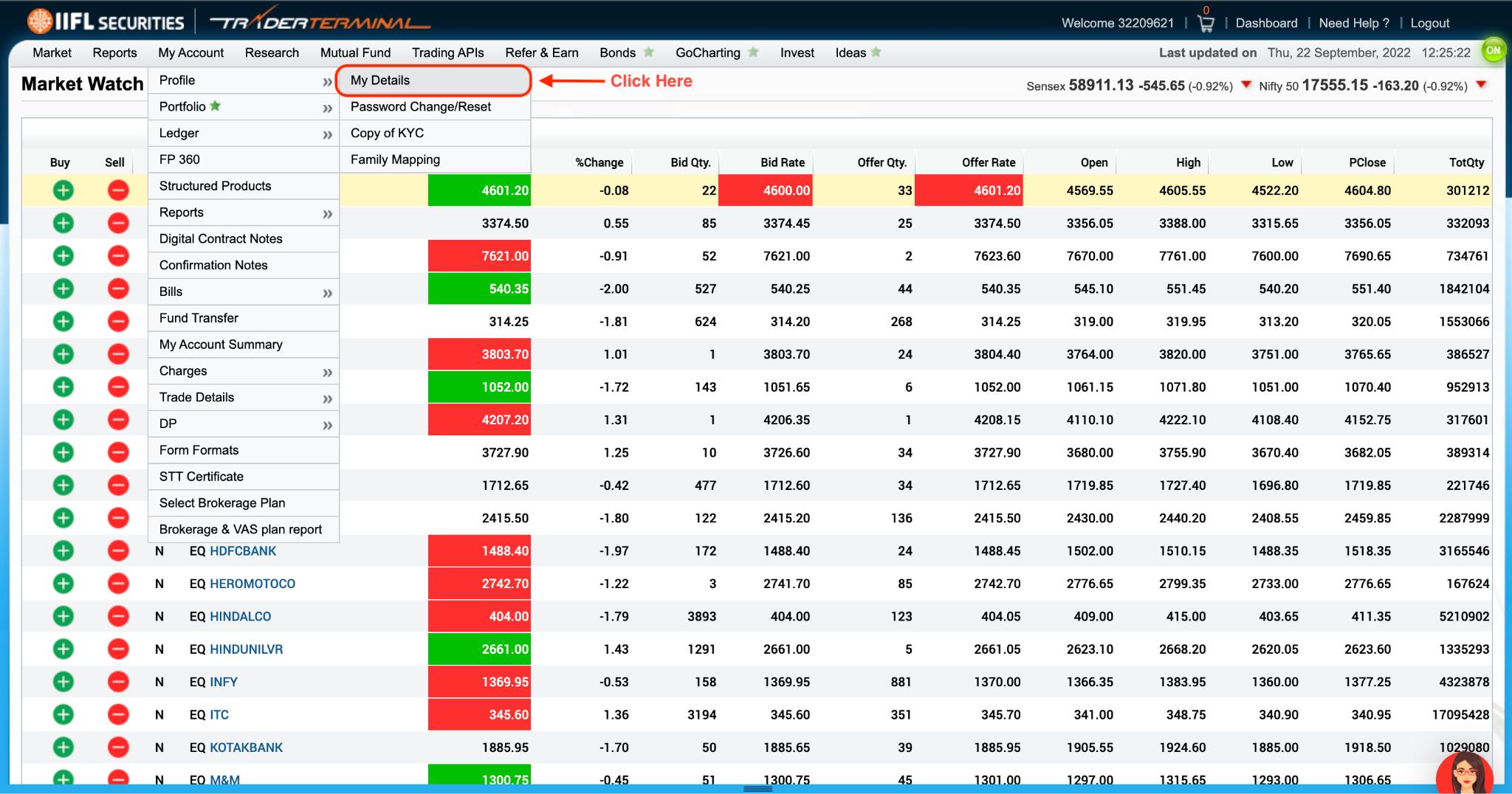Click the IIFL Securities logo
The width and height of the screenshot is (1512, 794).
point(106,22)
